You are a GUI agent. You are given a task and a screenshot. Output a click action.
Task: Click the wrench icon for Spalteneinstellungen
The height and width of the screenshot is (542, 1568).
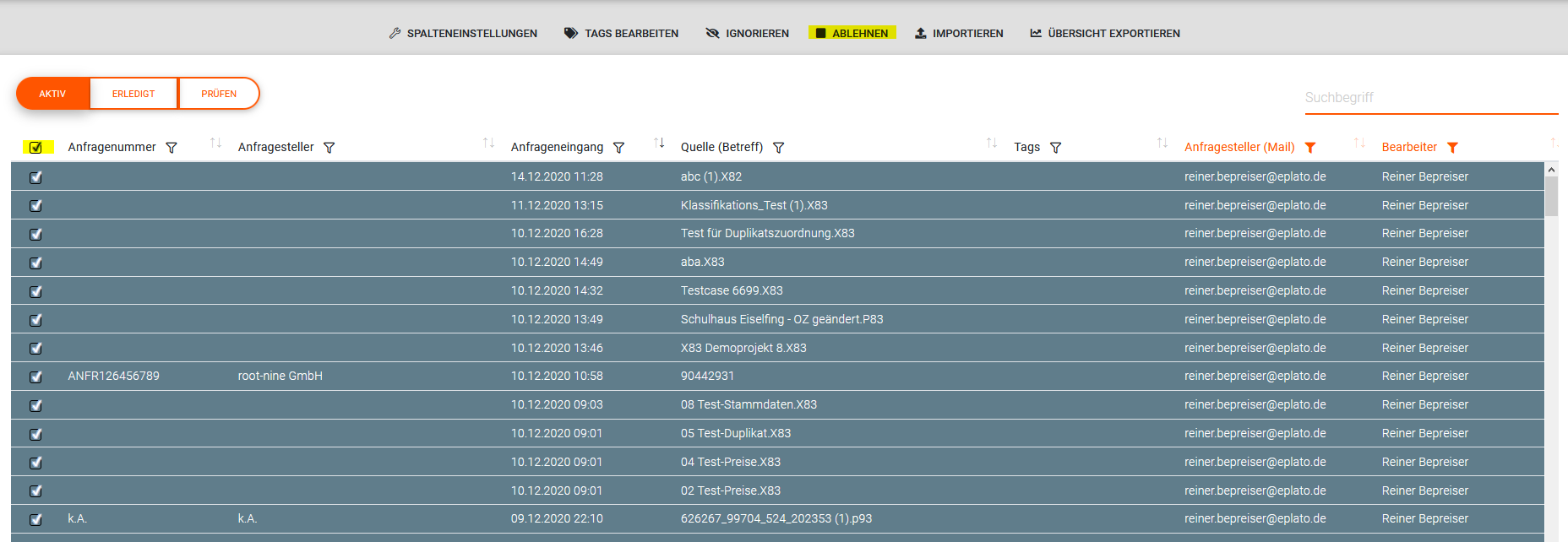pyautogui.click(x=395, y=34)
